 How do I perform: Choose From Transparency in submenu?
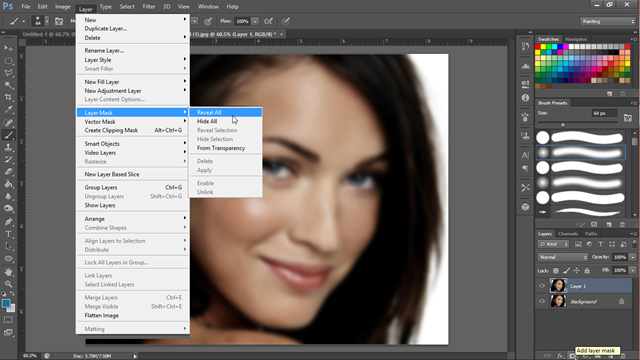[226, 148]
